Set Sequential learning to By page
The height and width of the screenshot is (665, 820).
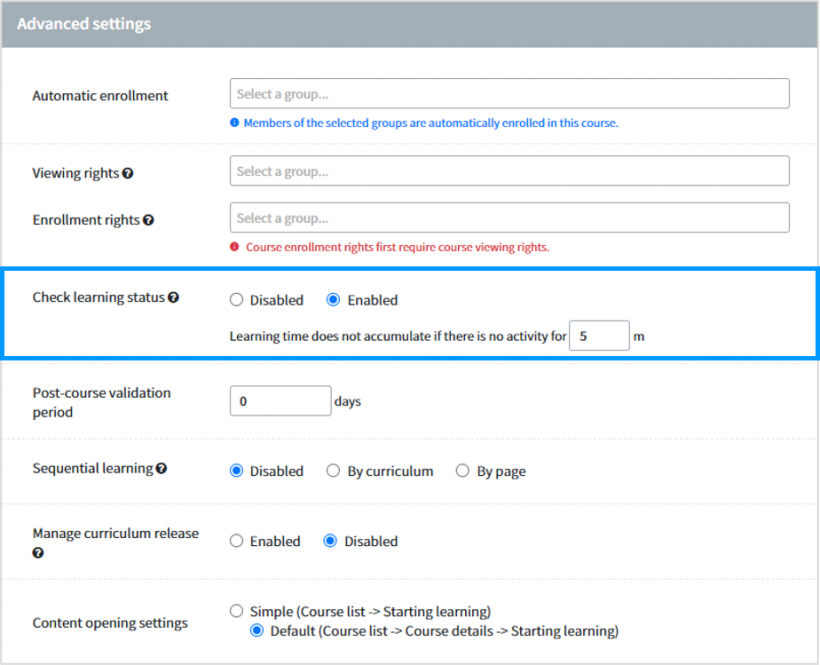point(462,470)
